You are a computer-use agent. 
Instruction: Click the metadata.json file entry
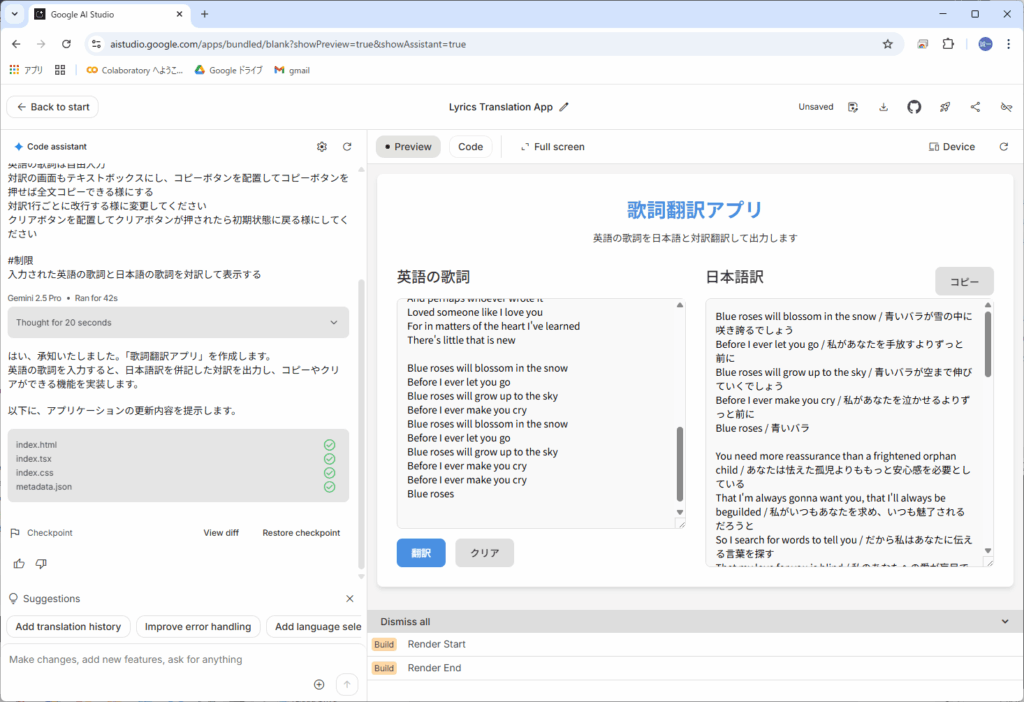[x=44, y=487]
